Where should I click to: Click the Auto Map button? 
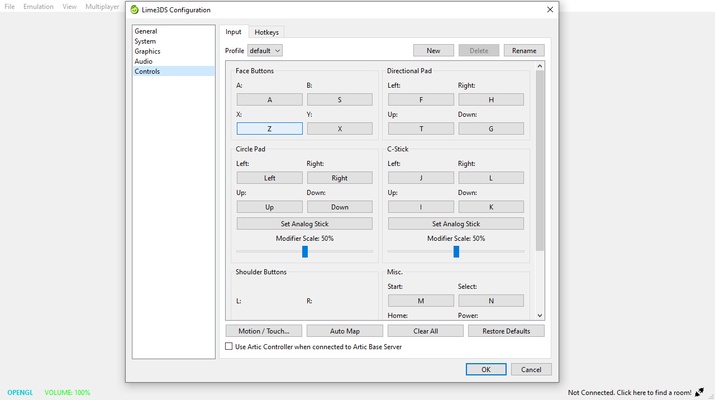(345, 331)
